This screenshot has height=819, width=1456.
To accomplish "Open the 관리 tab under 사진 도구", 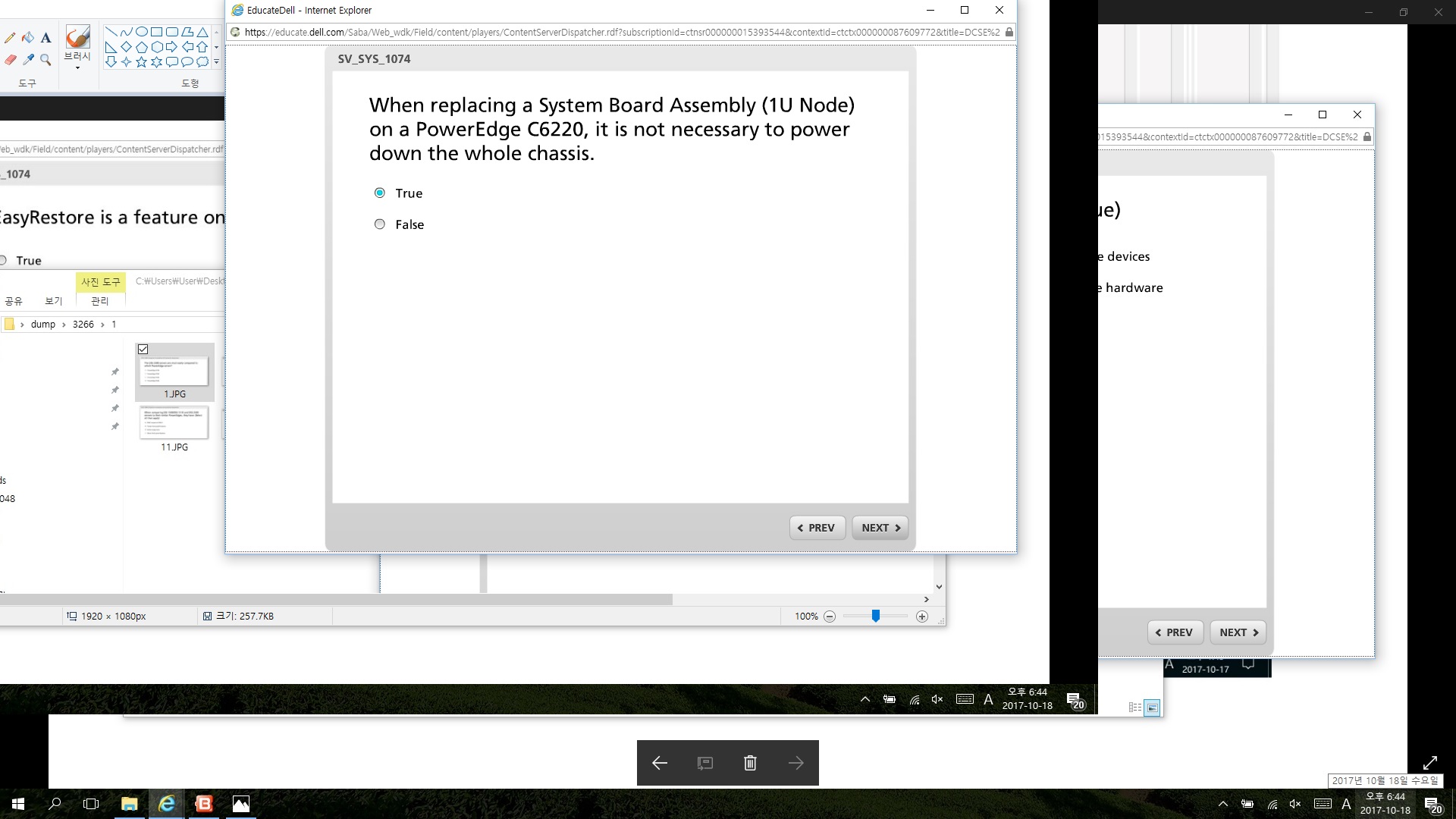I will 99,301.
